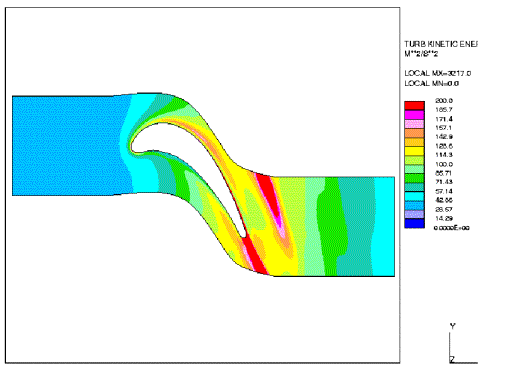515x378 pixels.
Task: Click the legend value 42.86
Action: click(x=444, y=200)
